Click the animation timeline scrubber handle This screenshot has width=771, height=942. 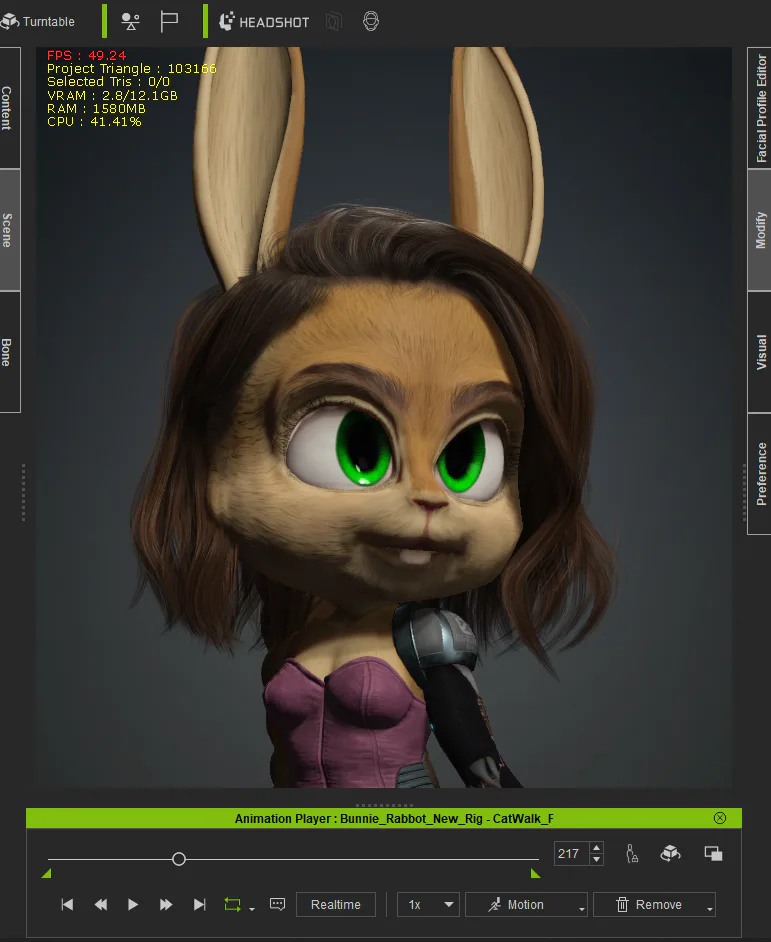click(178, 859)
